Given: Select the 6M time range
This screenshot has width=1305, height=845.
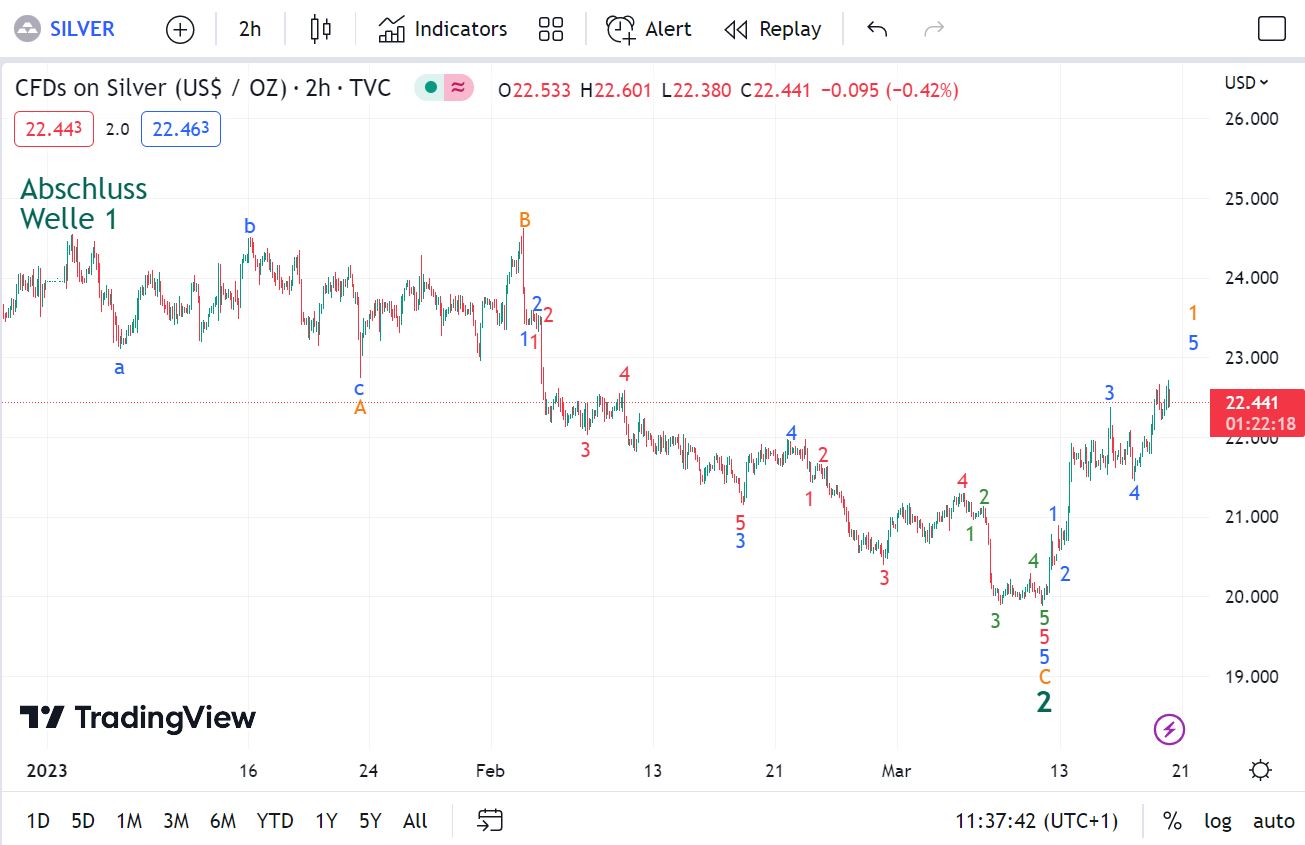Looking at the screenshot, I should 223,821.
